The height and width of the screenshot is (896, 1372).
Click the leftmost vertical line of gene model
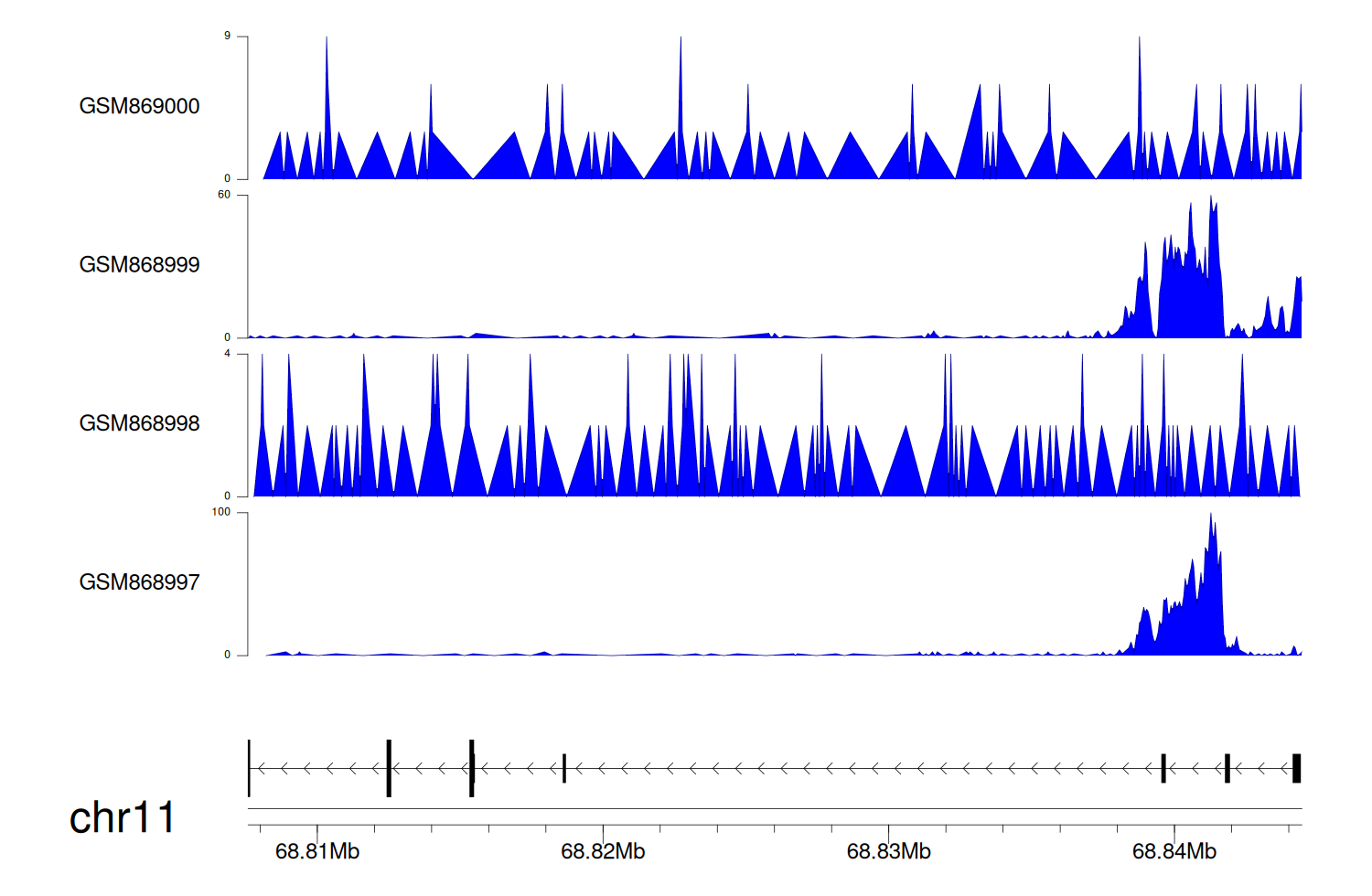[249, 768]
